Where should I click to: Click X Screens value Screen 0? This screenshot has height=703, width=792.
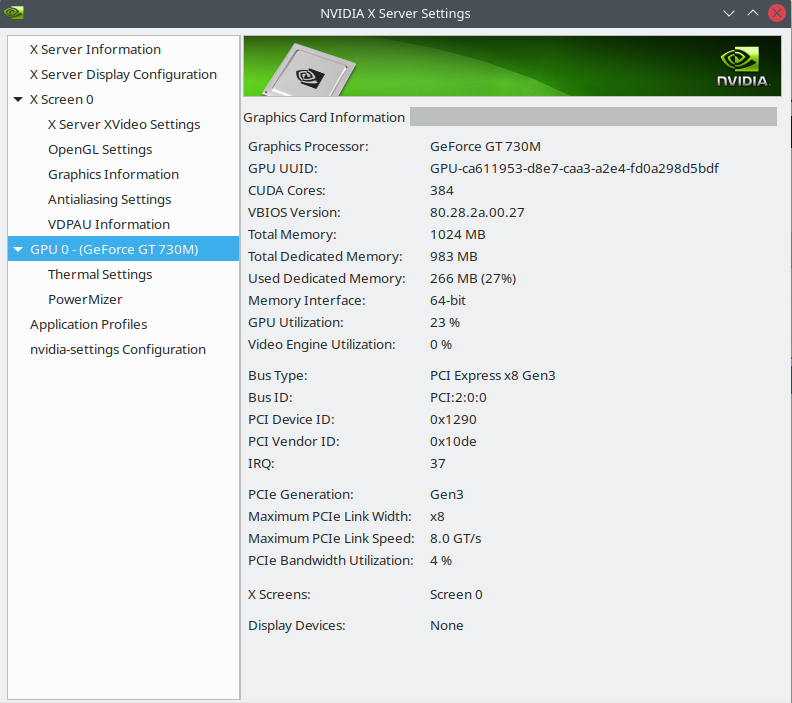pos(456,594)
